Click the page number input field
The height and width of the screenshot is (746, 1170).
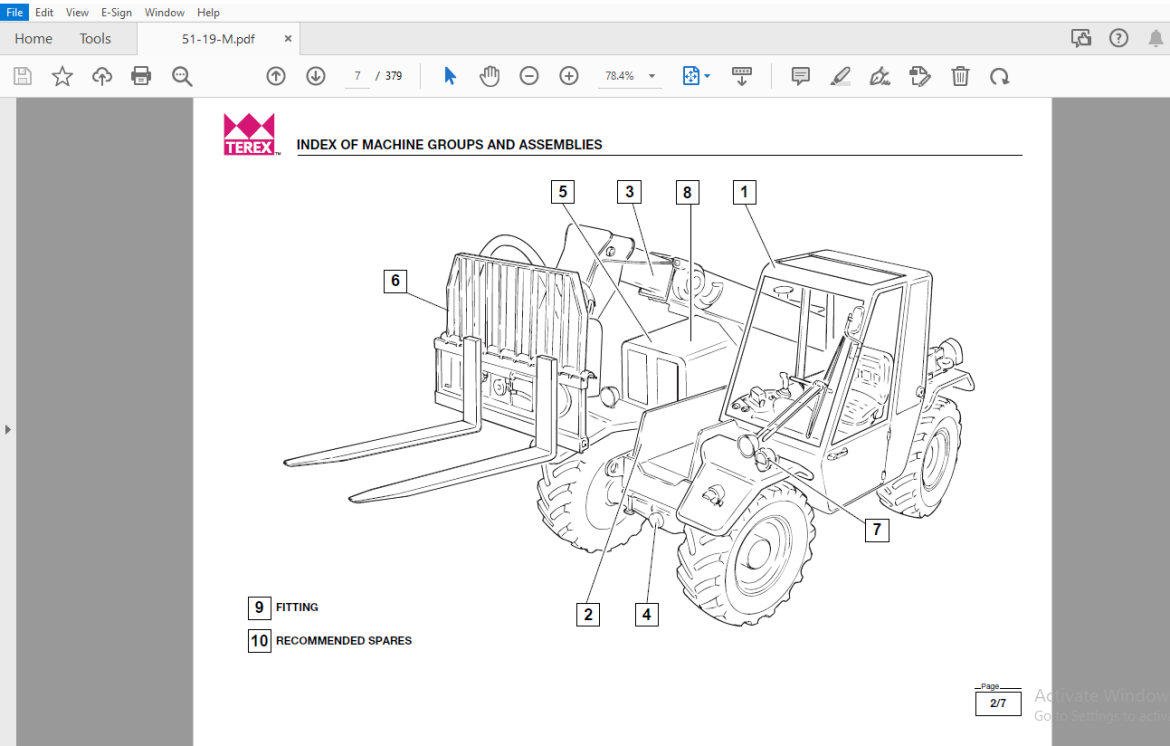[357, 76]
